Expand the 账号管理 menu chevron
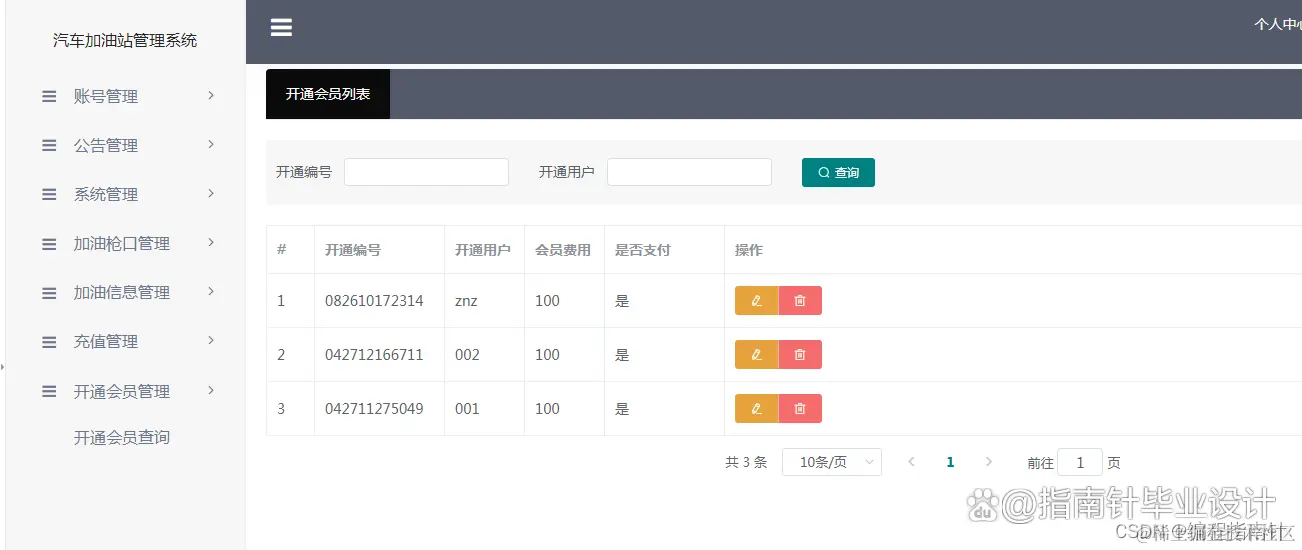This screenshot has width=1302, height=550. [211, 95]
